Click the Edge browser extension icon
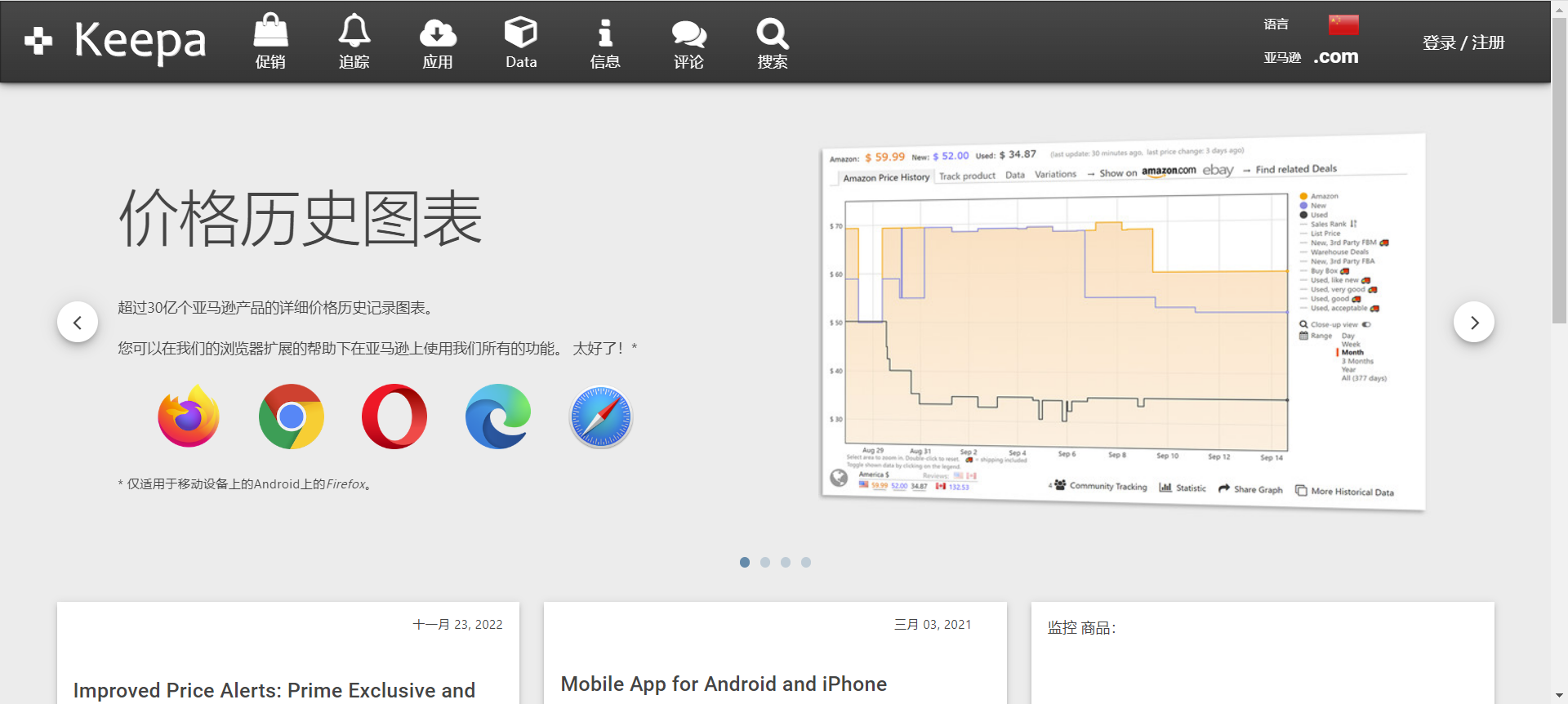The width and height of the screenshot is (1568, 704). [498, 417]
